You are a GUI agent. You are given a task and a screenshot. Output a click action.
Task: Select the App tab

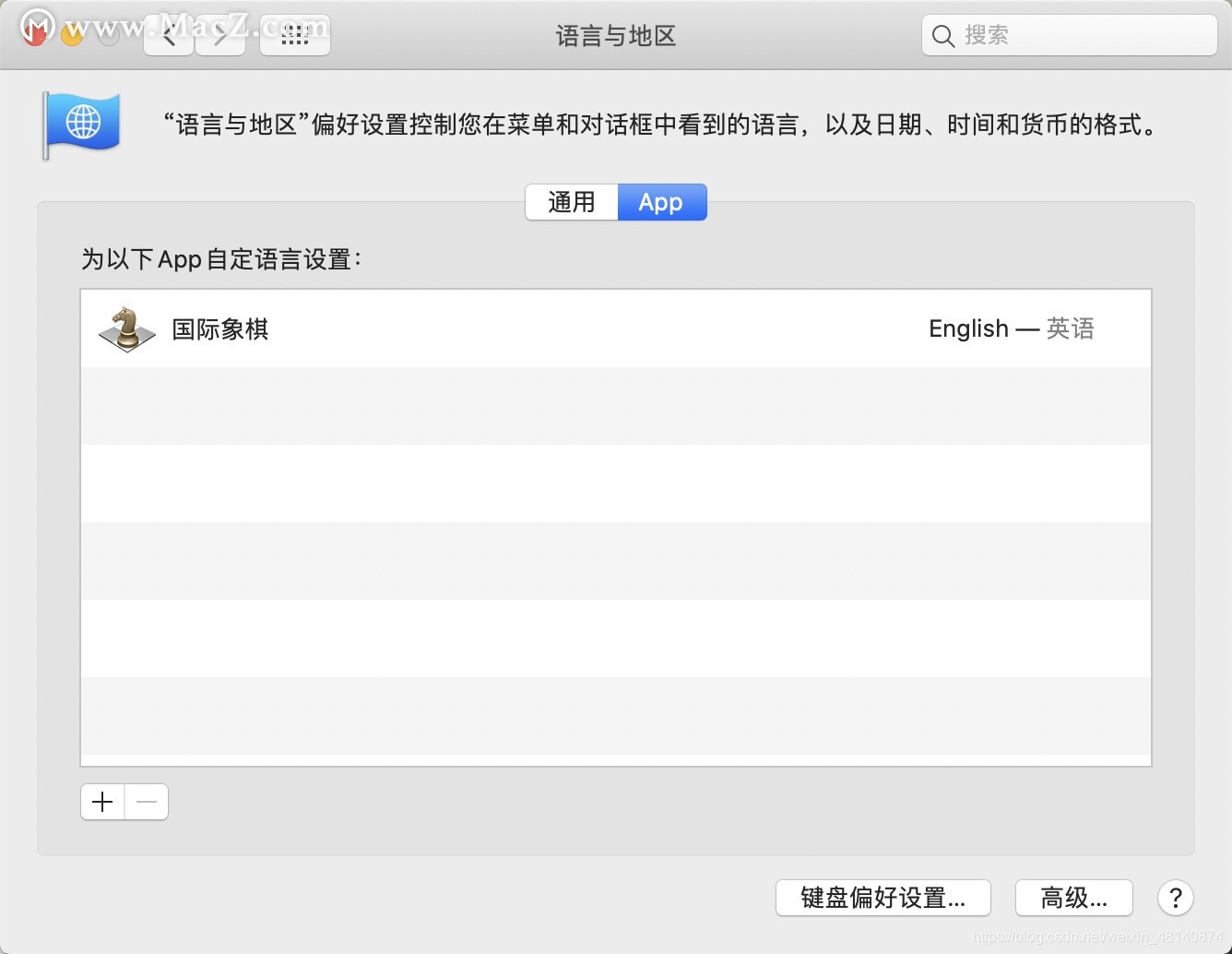point(661,202)
